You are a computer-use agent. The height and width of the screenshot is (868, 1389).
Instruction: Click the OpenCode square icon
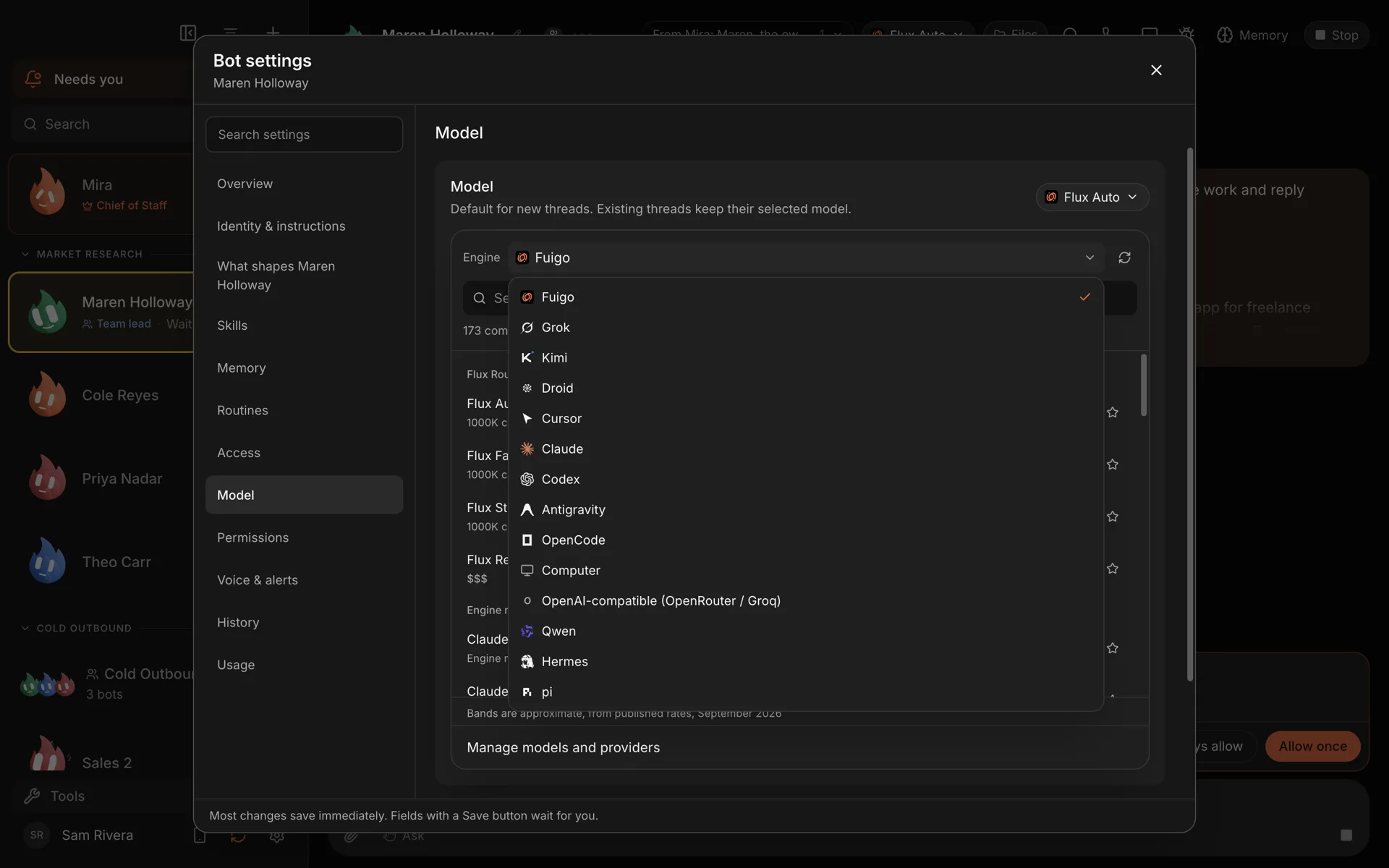tap(527, 540)
